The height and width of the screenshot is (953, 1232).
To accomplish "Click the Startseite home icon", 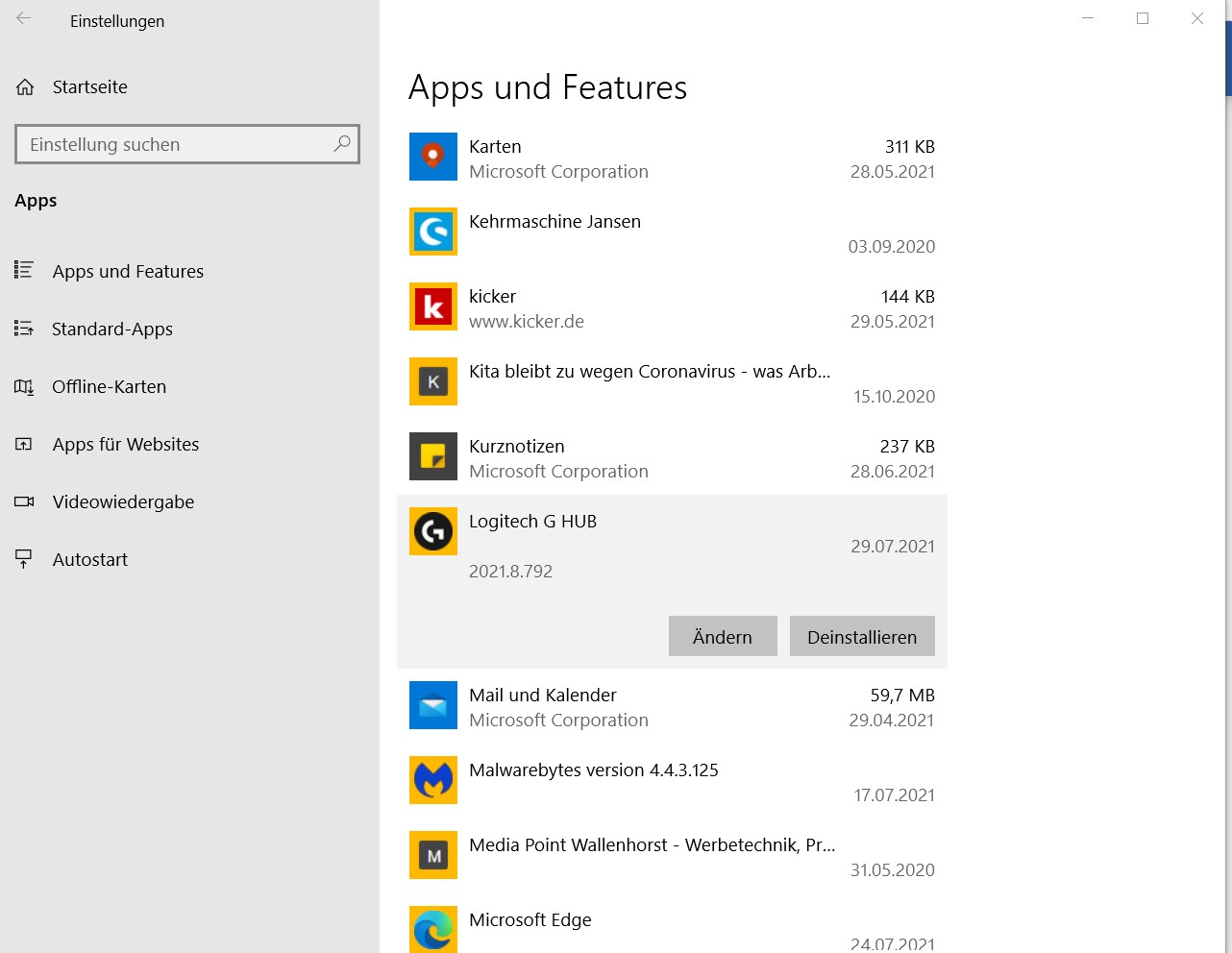I will [x=25, y=87].
